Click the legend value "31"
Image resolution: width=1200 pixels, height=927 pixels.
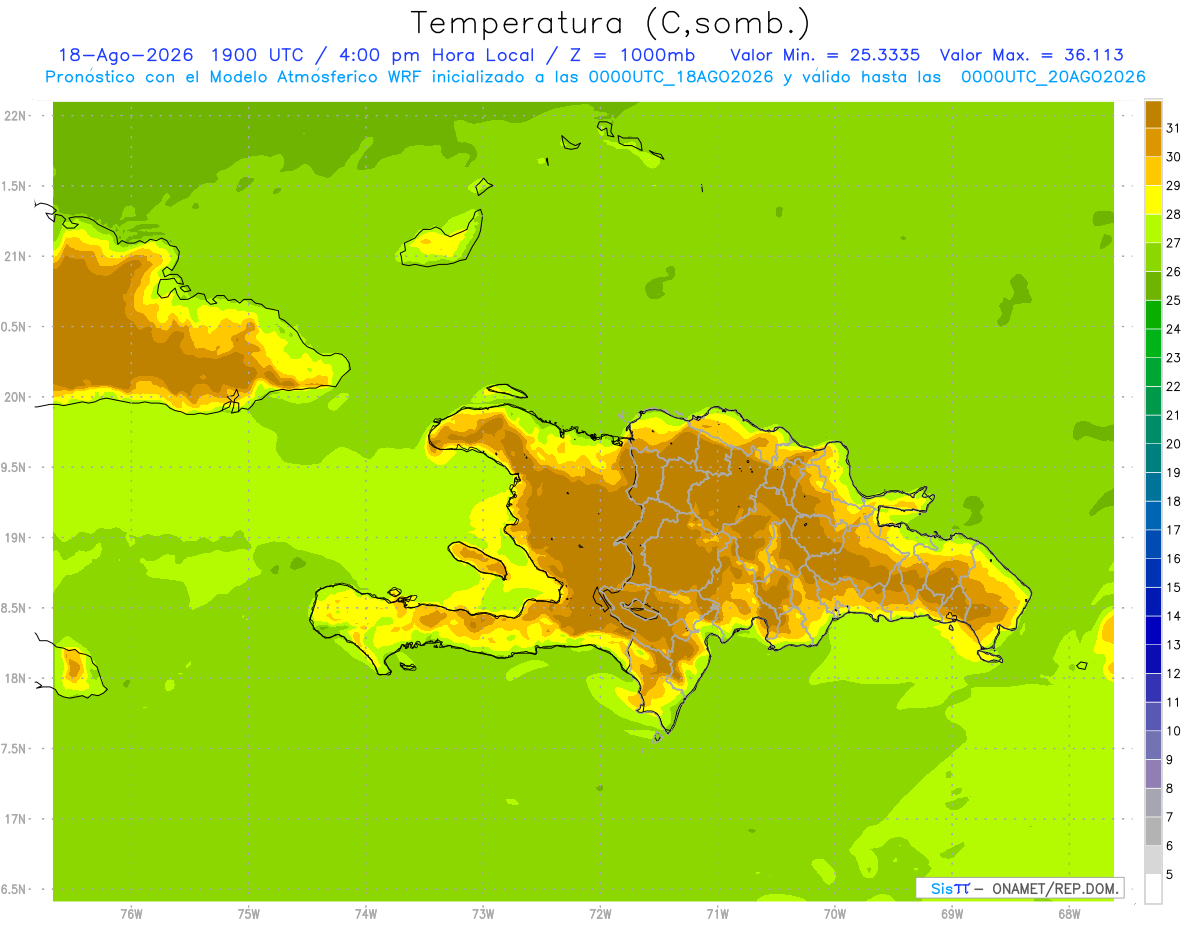coord(1173,128)
